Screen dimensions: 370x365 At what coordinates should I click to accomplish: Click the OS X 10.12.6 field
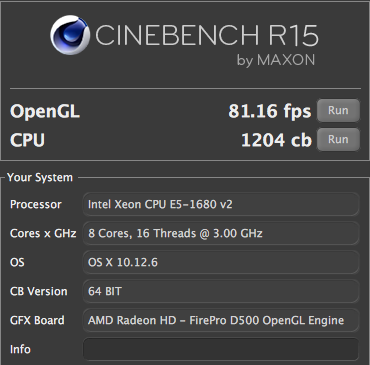[x=221, y=262]
